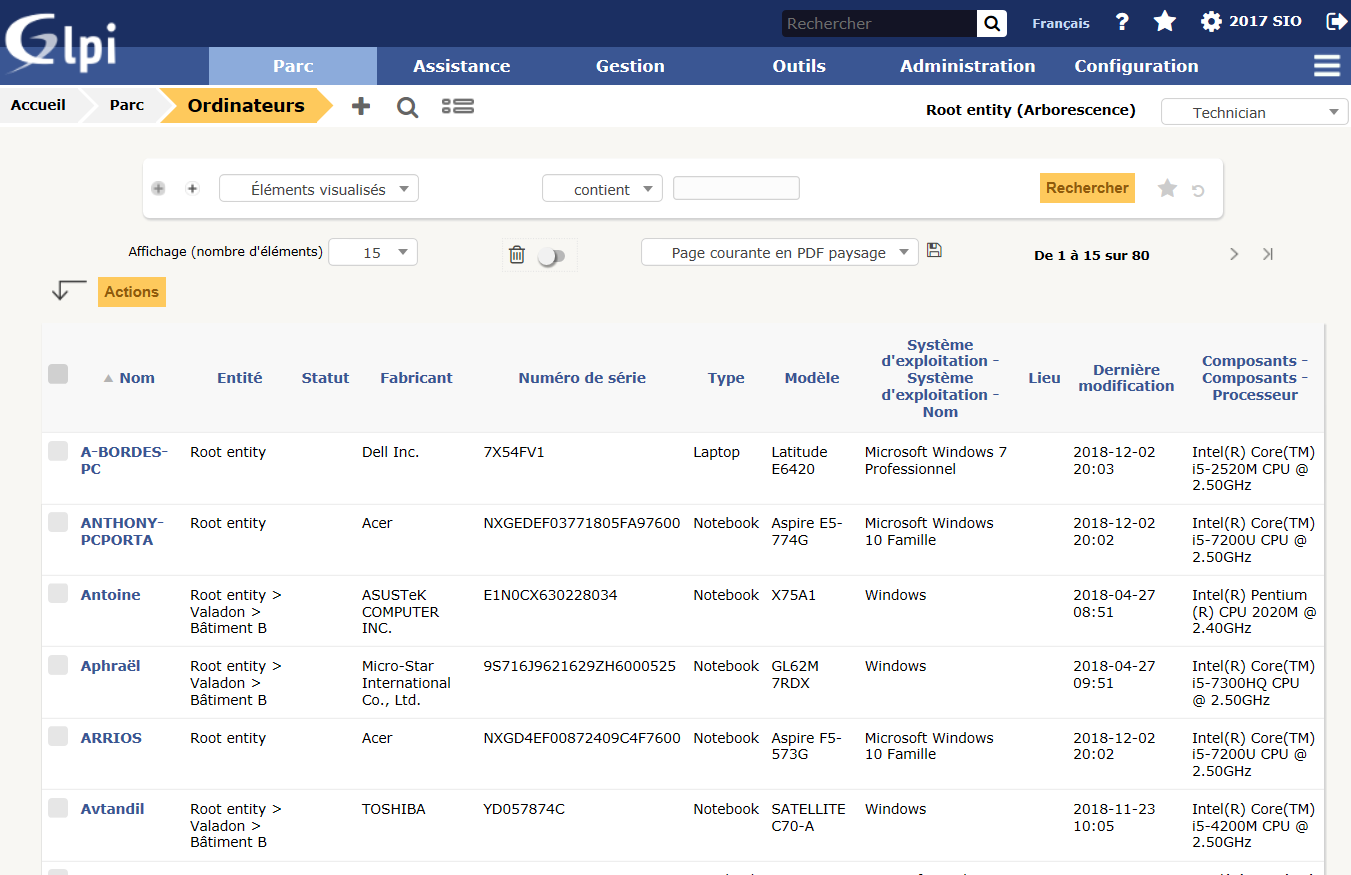The width and height of the screenshot is (1351, 875).
Task: Open the number of items dropdown showing 15
Action: tap(373, 253)
